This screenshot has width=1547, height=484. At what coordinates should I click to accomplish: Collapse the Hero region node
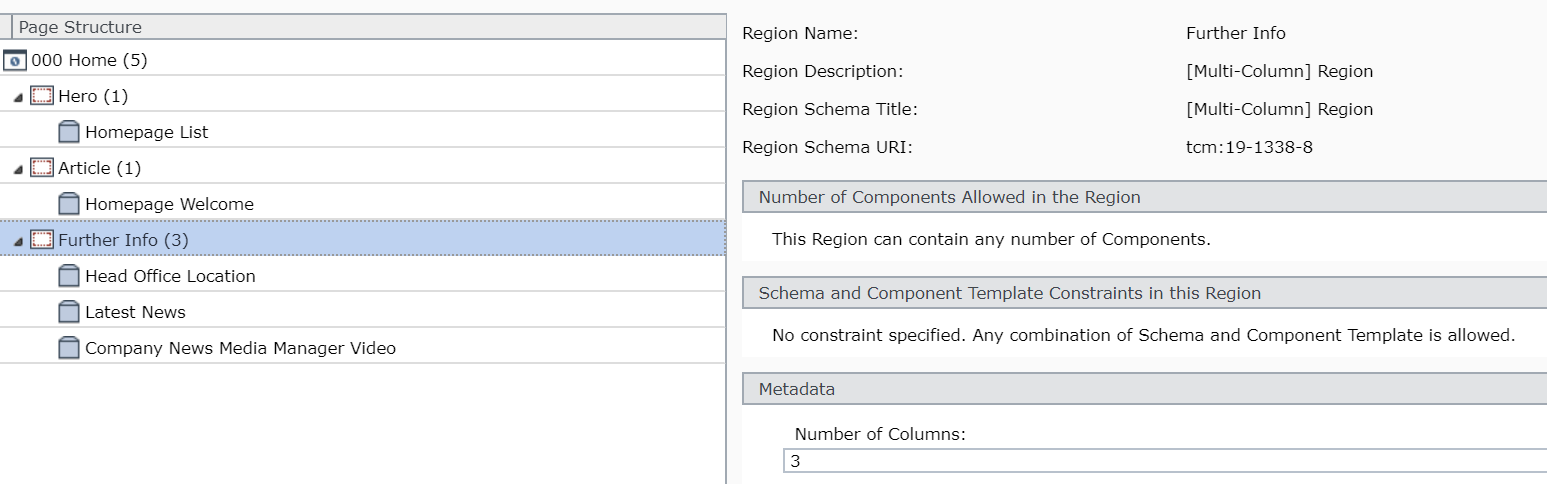click(18, 97)
